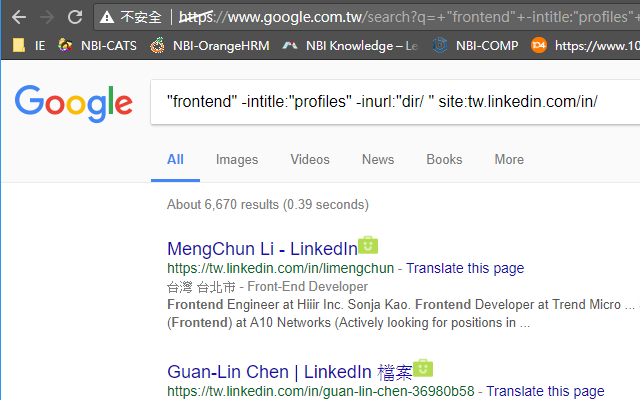The height and width of the screenshot is (400, 640).
Task: Go to the Google logo homepage
Action: pyautogui.click(x=74, y=103)
